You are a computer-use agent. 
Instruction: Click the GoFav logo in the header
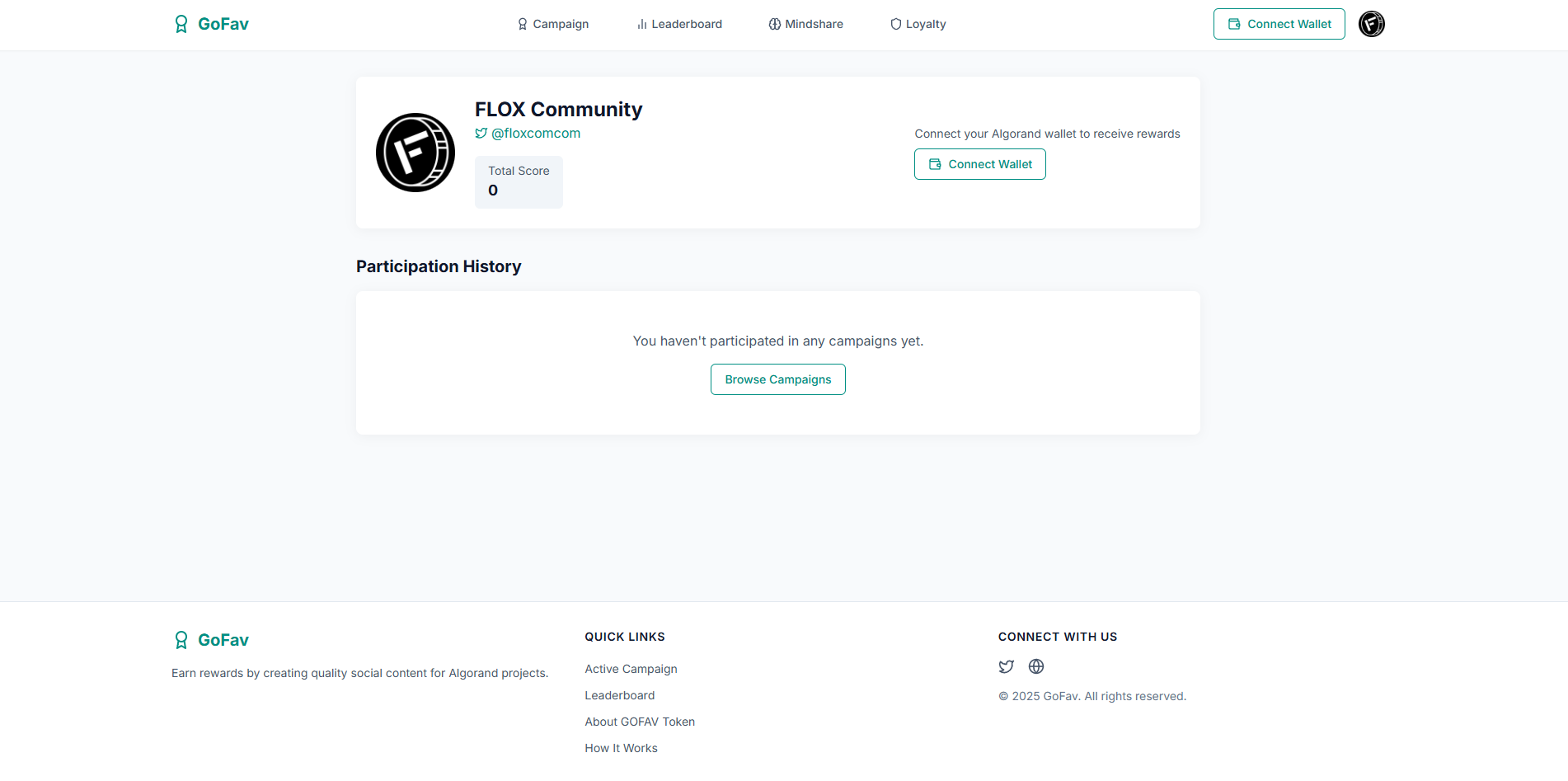pyautogui.click(x=211, y=24)
